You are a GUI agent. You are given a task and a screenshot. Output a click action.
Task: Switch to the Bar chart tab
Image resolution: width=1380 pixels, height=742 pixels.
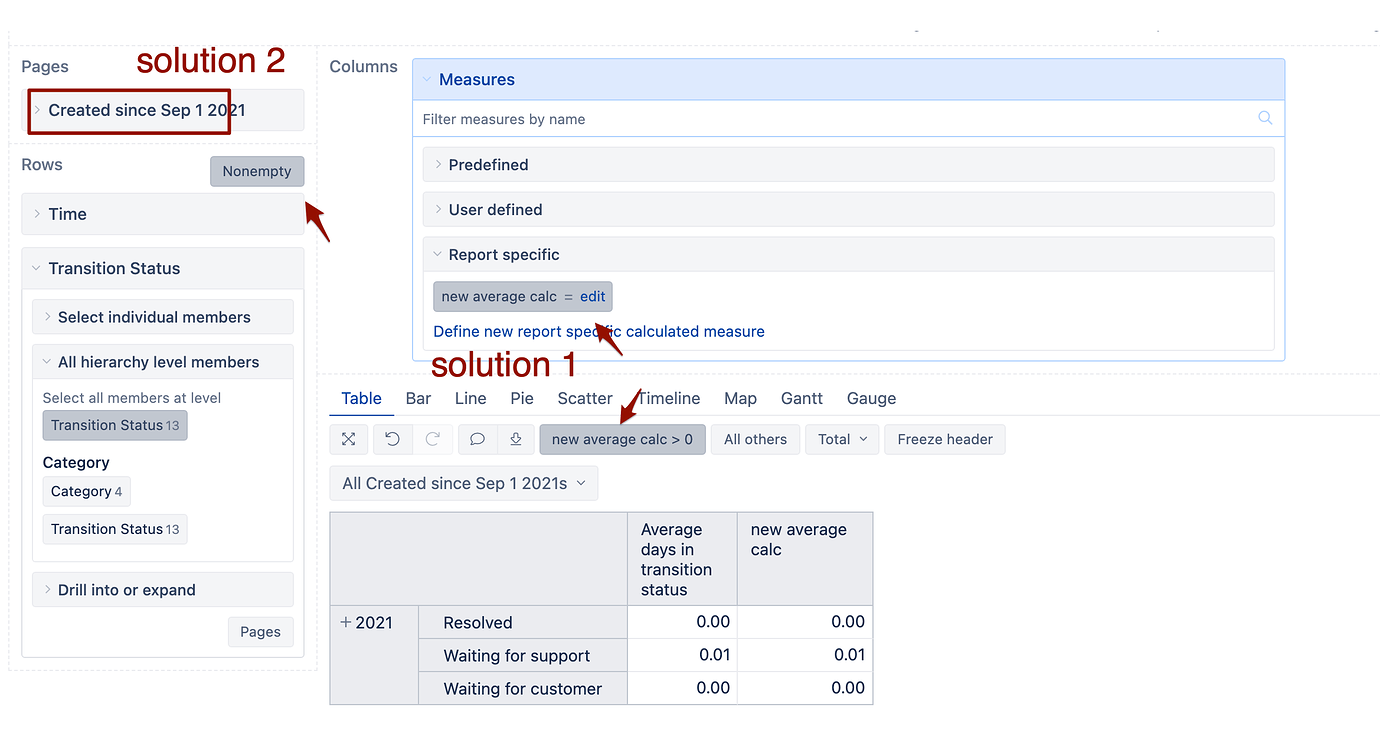[418, 398]
